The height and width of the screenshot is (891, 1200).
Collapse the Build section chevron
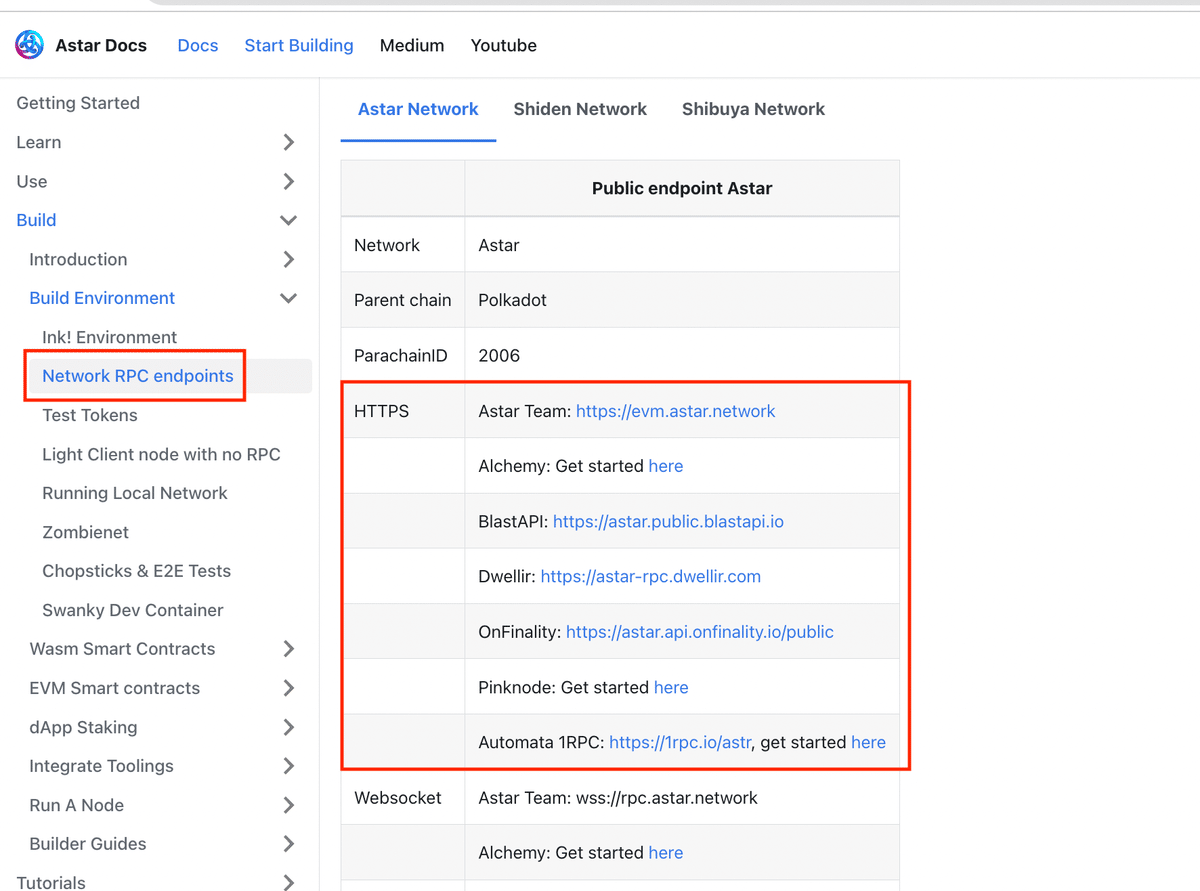[x=288, y=220]
